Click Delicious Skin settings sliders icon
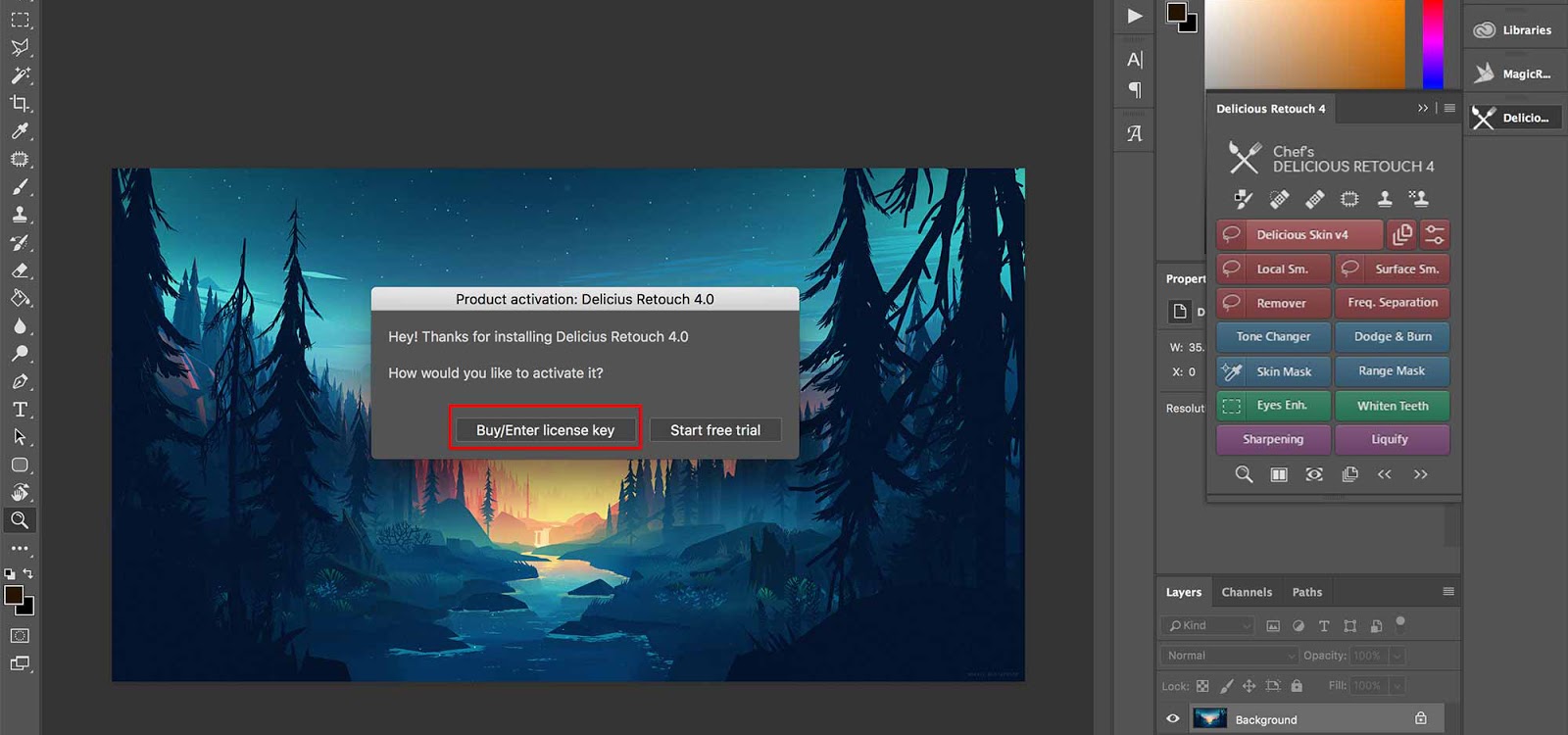This screenshot has width=1568, height=735. 1435,235
